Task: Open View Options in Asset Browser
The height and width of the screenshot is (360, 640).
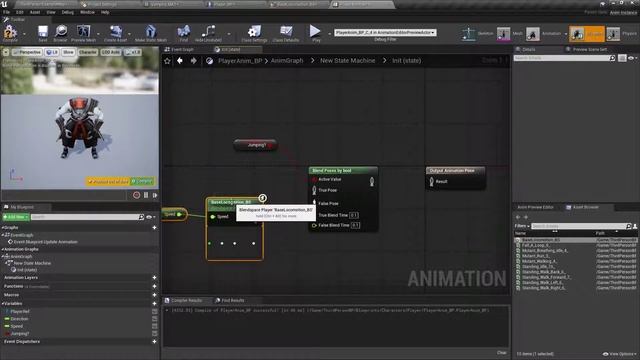Action: point(620,354)
